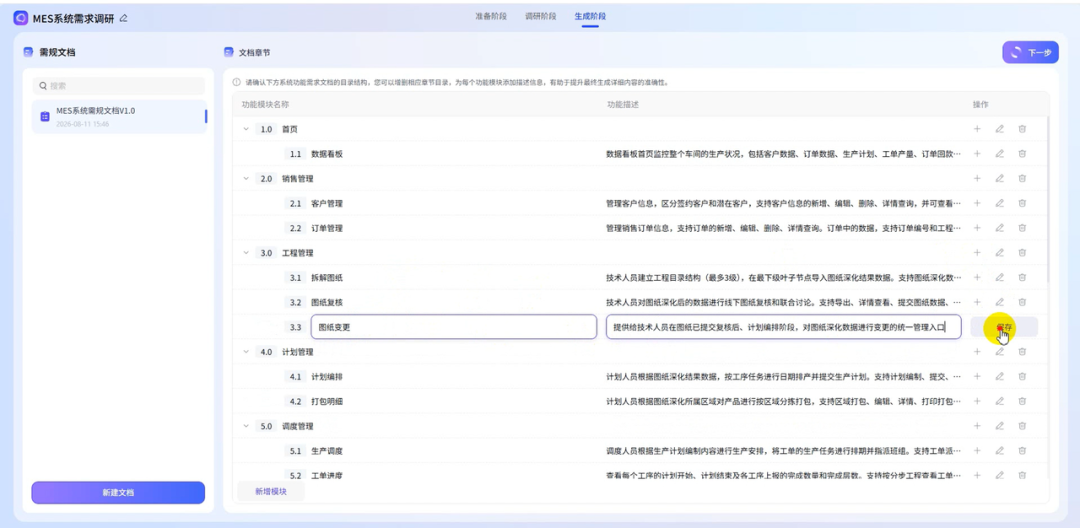Viewport: 1080px width, 528px height.
Task: Delete the 2.2 订单管理 row
Action: coord(1022,228)
